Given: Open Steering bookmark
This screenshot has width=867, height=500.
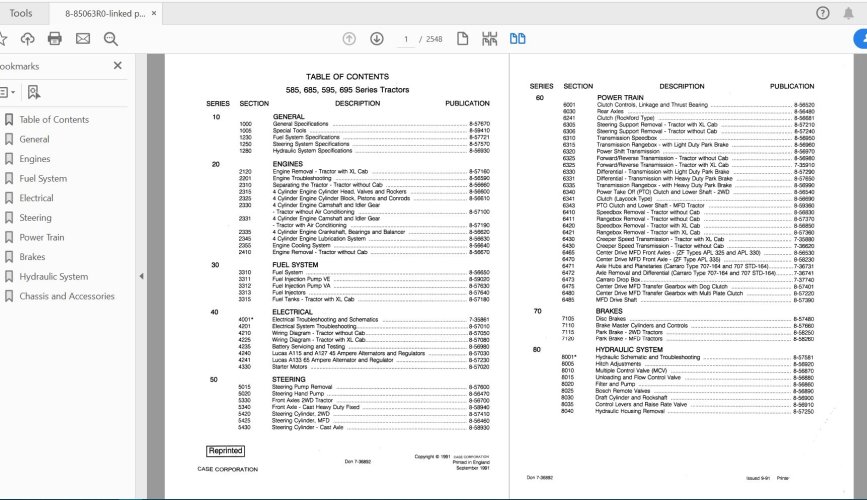Looking at the screenshot, I should click(35, 218).
